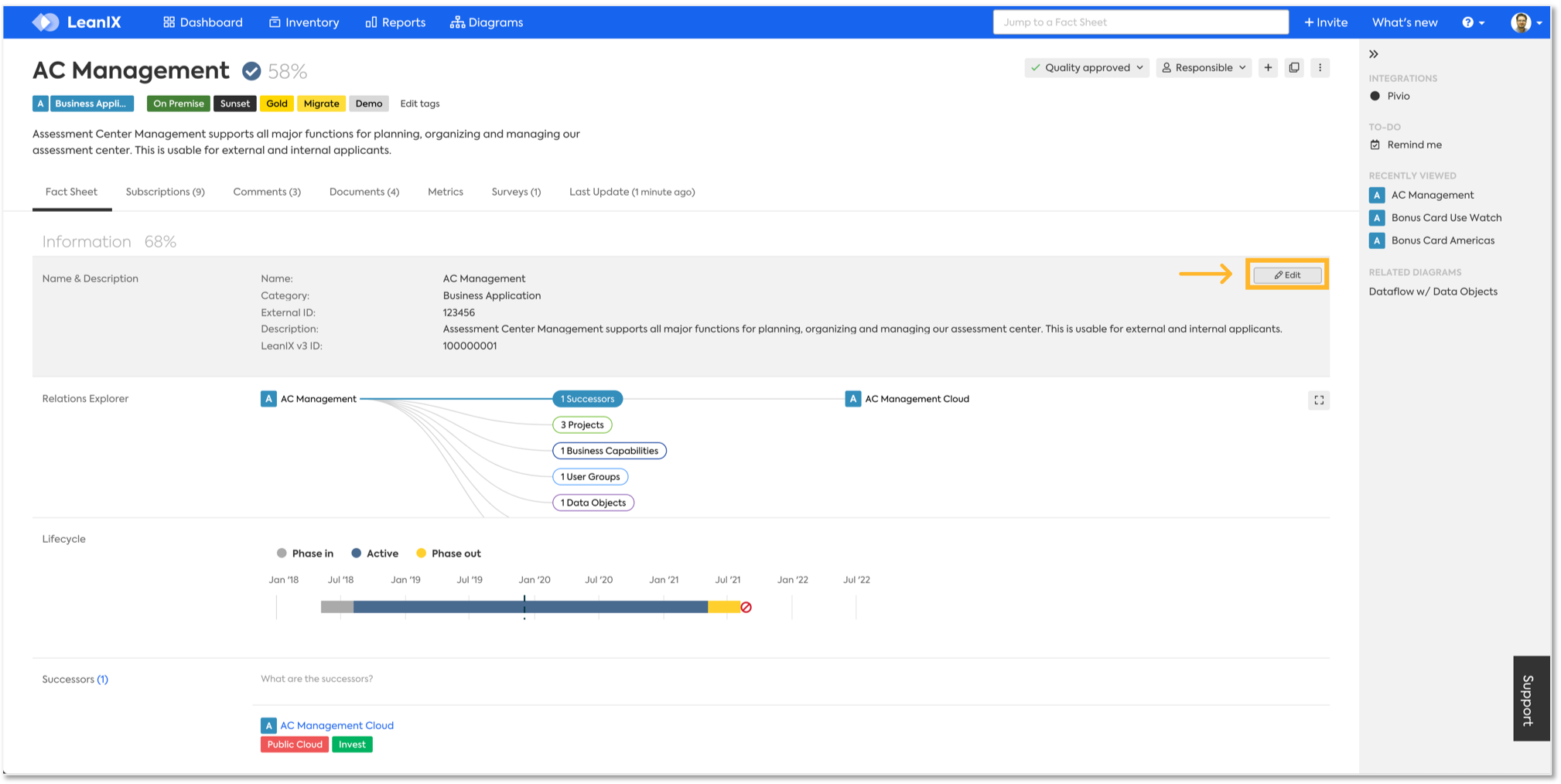
Task: Expand the 1 Data Objects relation node
Action: 593,503
